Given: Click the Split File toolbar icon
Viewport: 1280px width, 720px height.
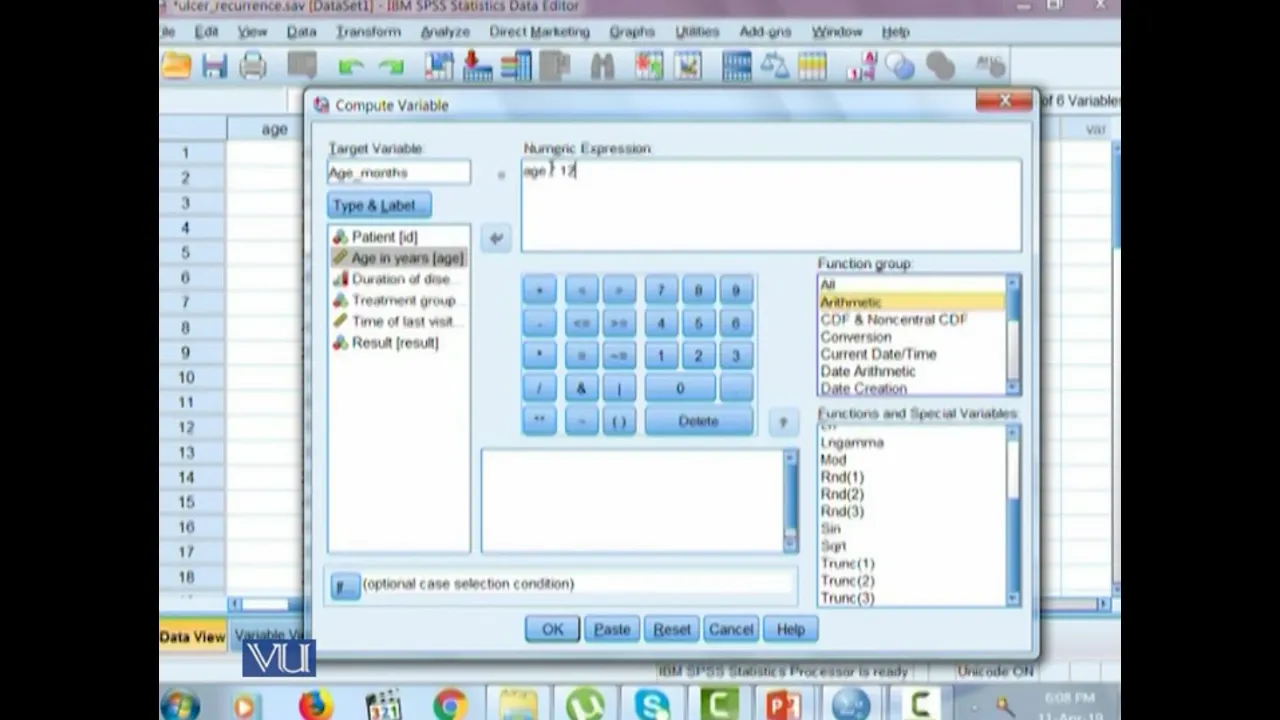Looking at the screenshot, I should click(737, 66).
